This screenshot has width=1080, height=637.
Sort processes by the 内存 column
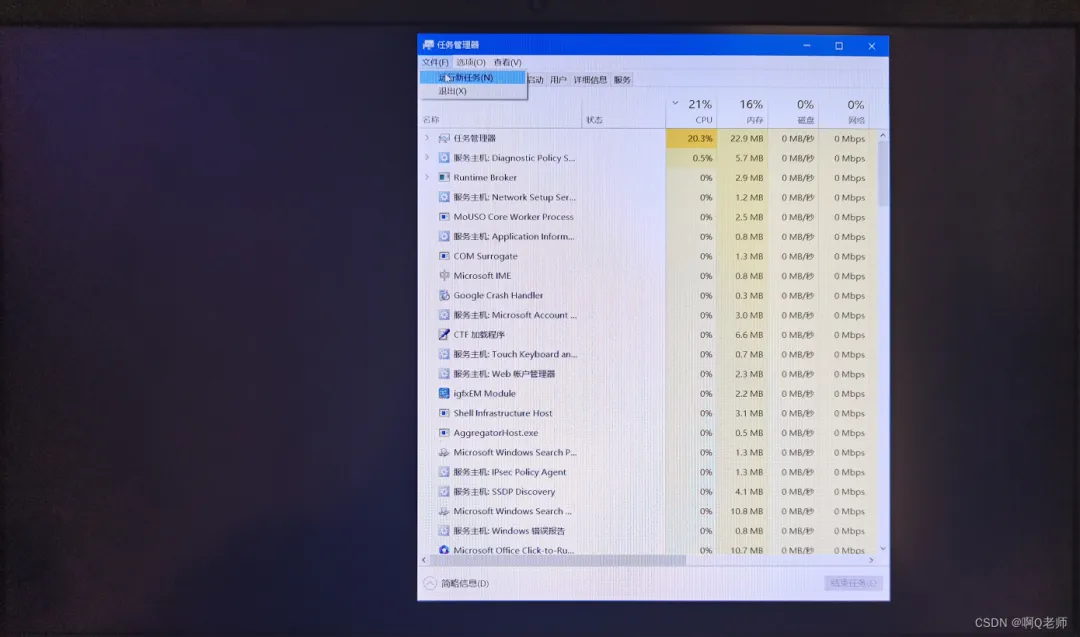(x=752, y=112)
